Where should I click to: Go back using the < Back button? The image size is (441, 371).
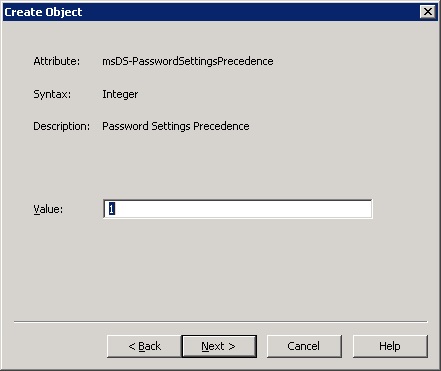[144, 346]
